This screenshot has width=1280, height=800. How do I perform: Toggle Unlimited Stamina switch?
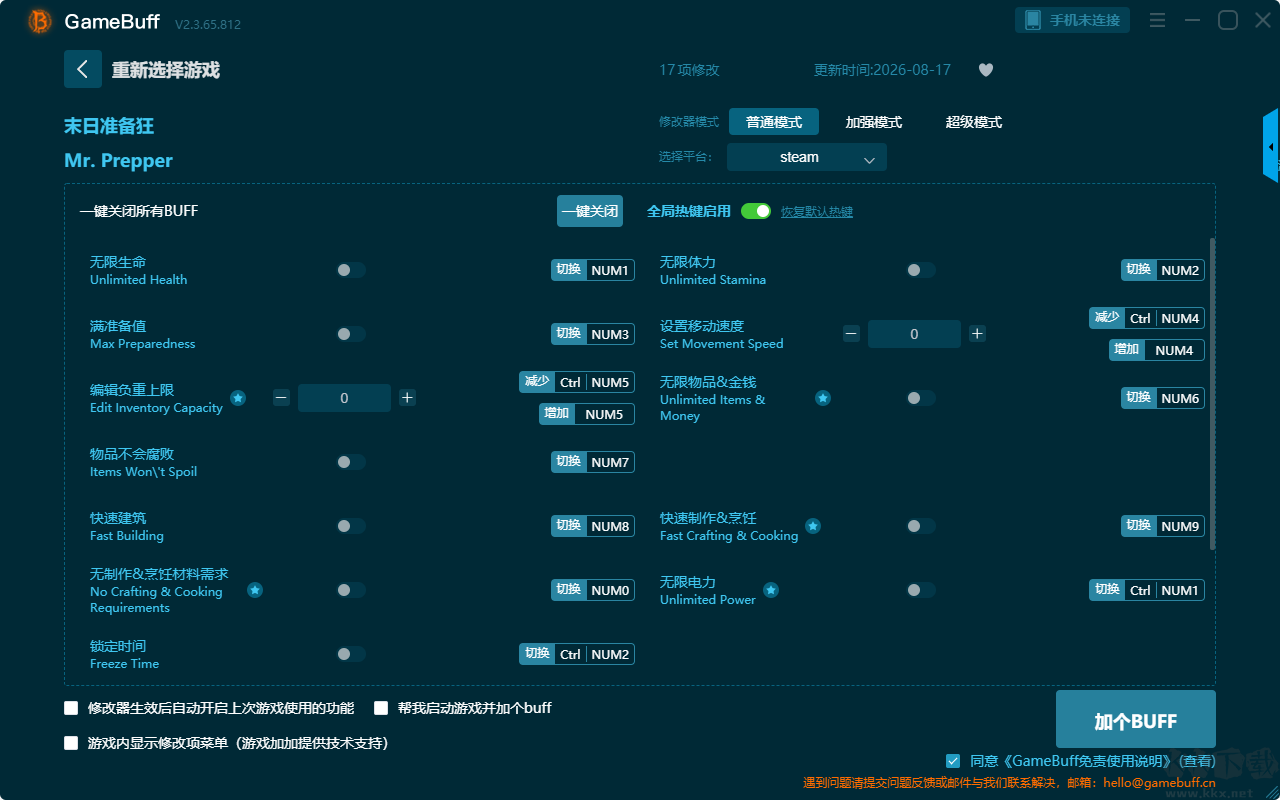click(x=921, y=270)
